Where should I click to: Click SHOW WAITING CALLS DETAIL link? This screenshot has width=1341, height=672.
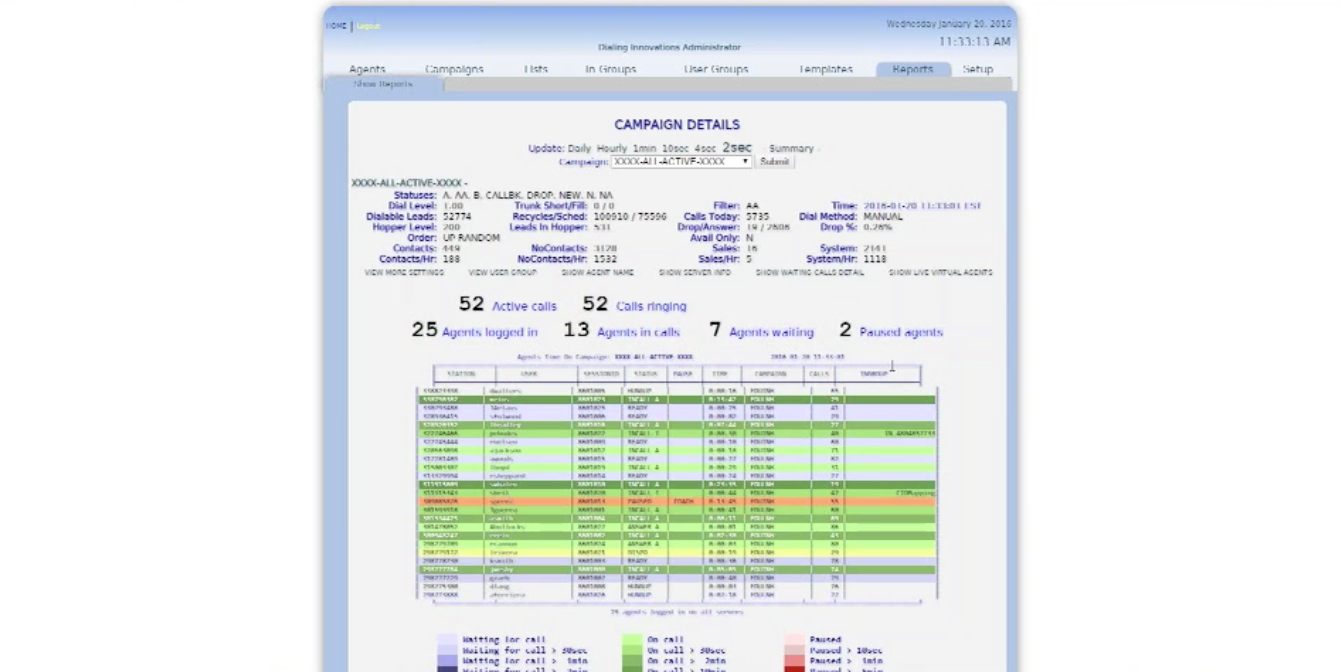tap(810, 272)
